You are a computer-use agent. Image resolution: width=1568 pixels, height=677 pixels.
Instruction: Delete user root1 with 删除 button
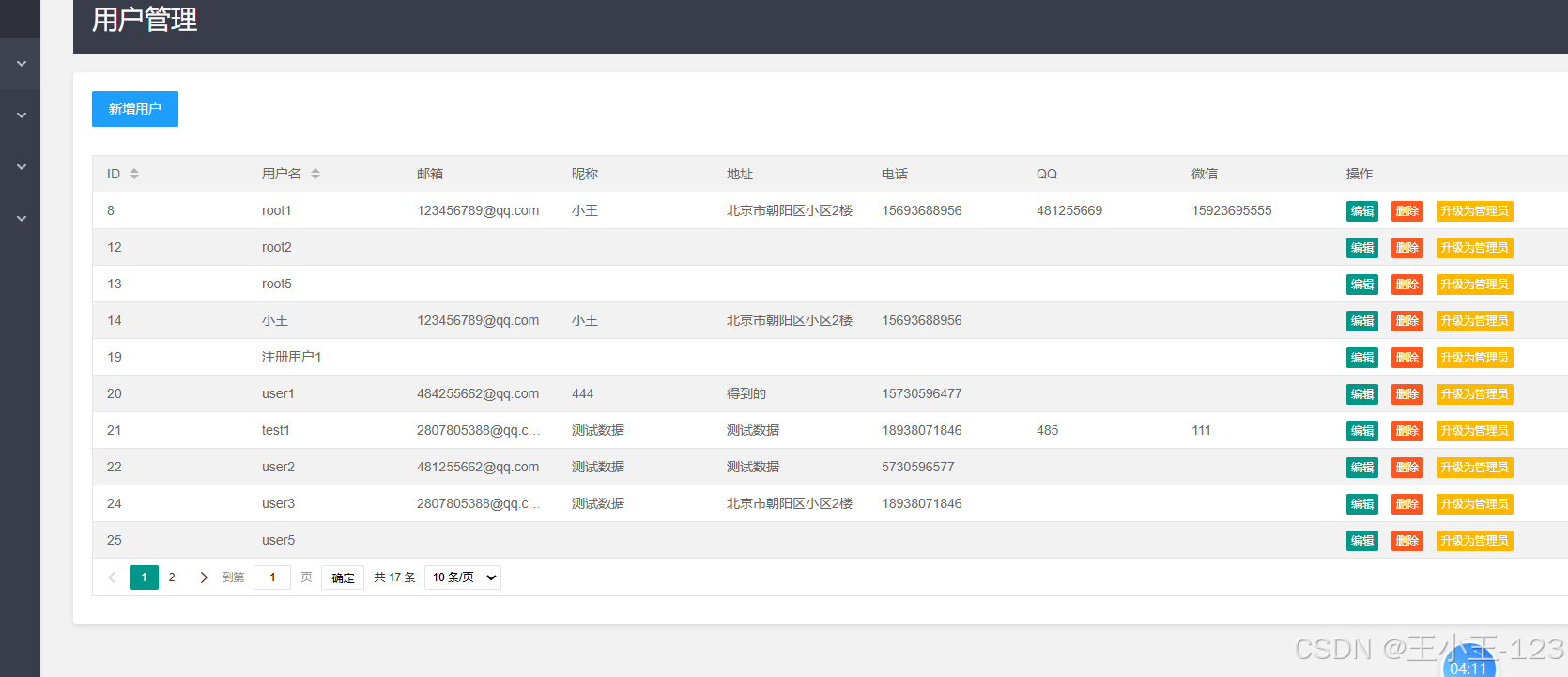(x=1407, y=211)
